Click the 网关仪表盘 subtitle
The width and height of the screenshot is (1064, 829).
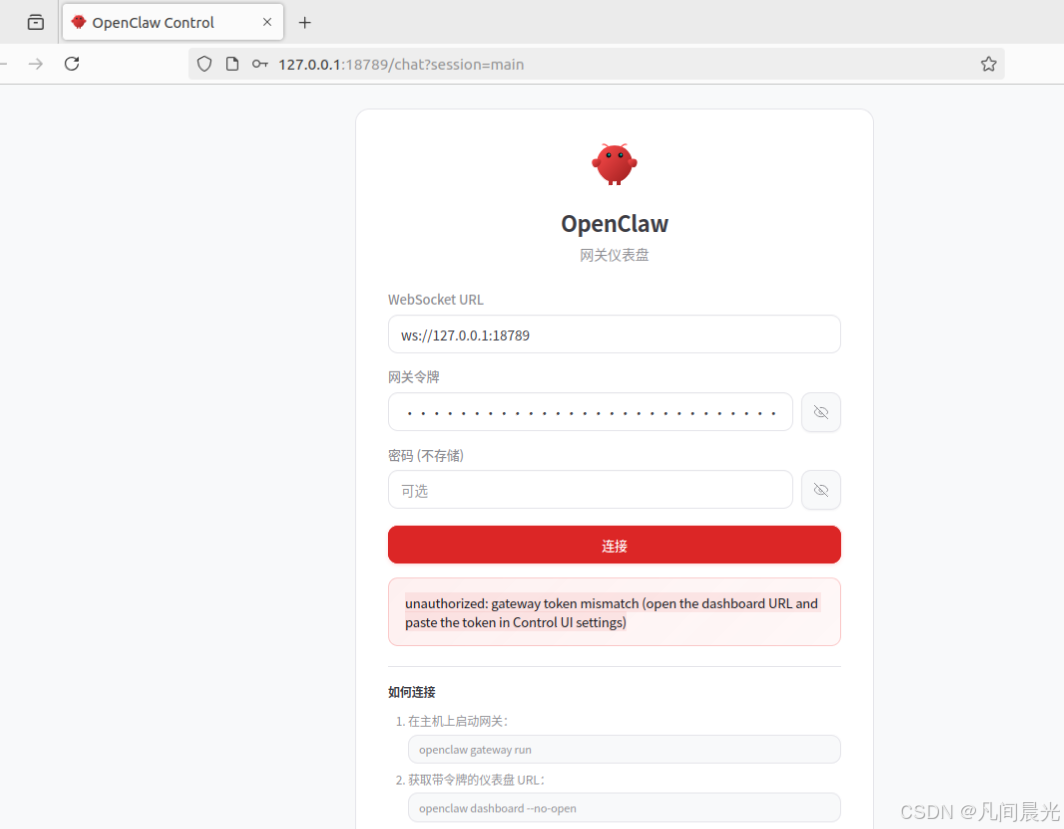click(614, 255)
